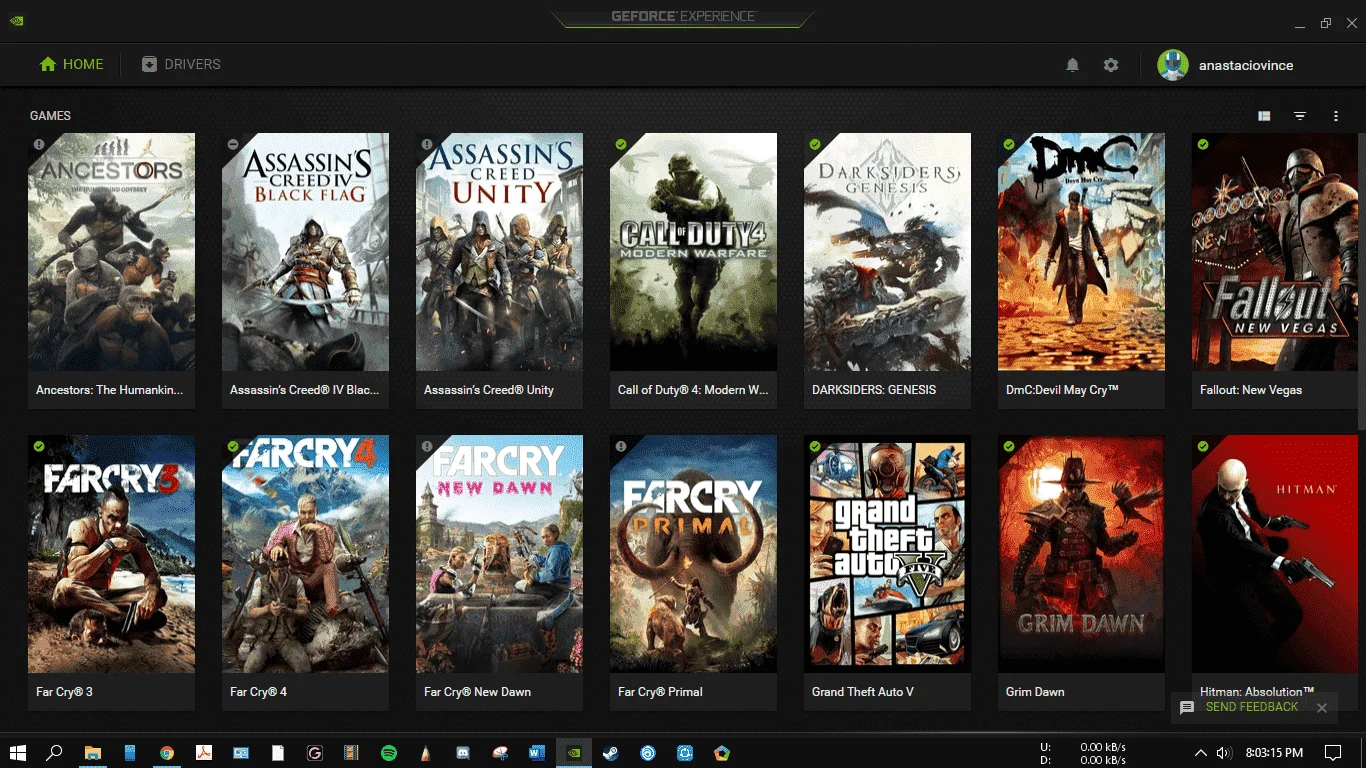Click the SEND FEEDBACK button
Viewport: 1366px width, 768px height.
pos(1251,707)
